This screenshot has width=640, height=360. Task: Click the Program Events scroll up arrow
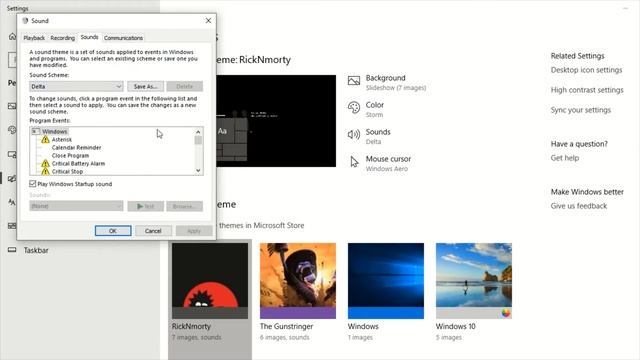point(198,131)
